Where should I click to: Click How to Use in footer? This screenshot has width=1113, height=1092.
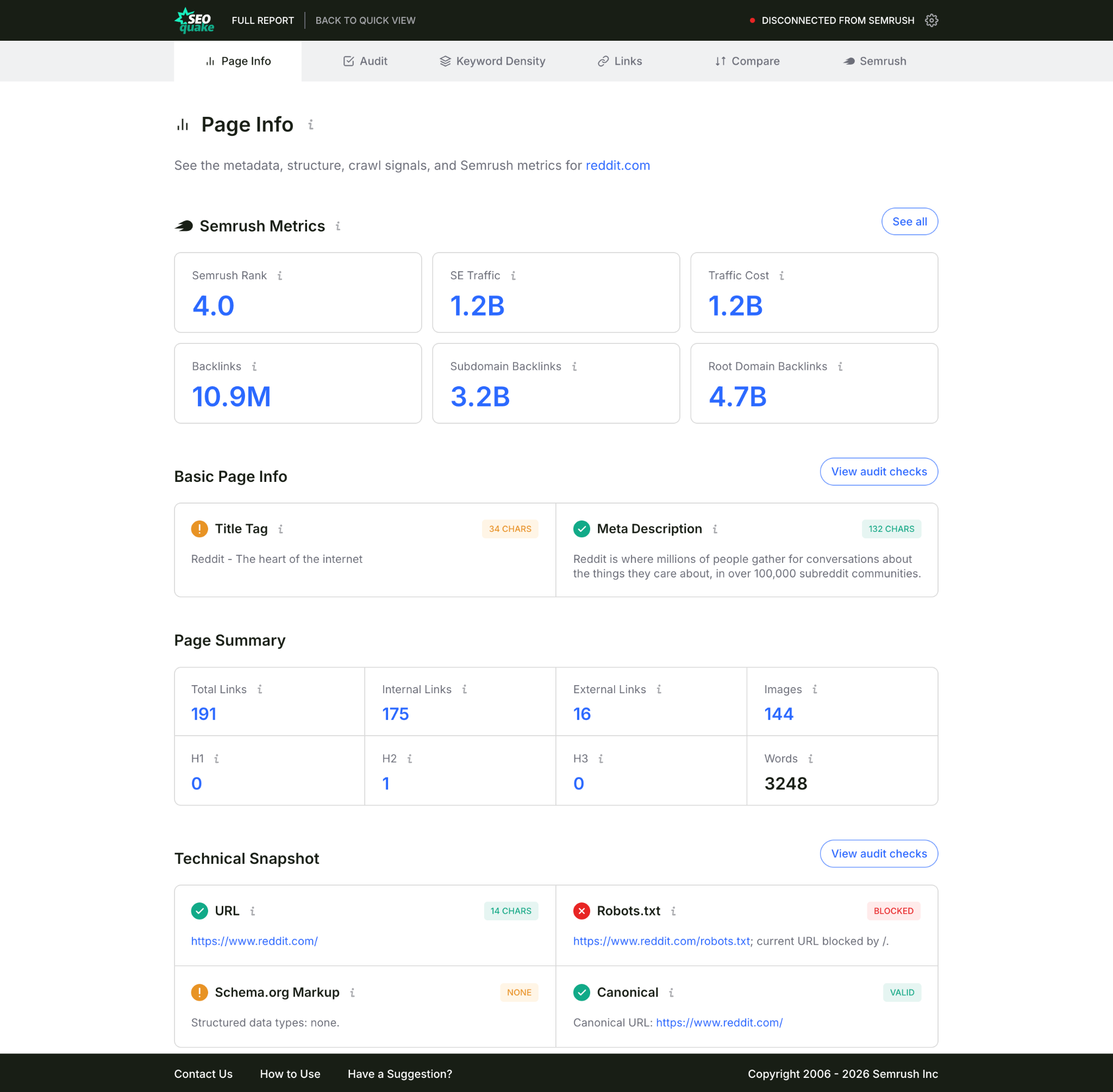click(x=290, y=1074)
